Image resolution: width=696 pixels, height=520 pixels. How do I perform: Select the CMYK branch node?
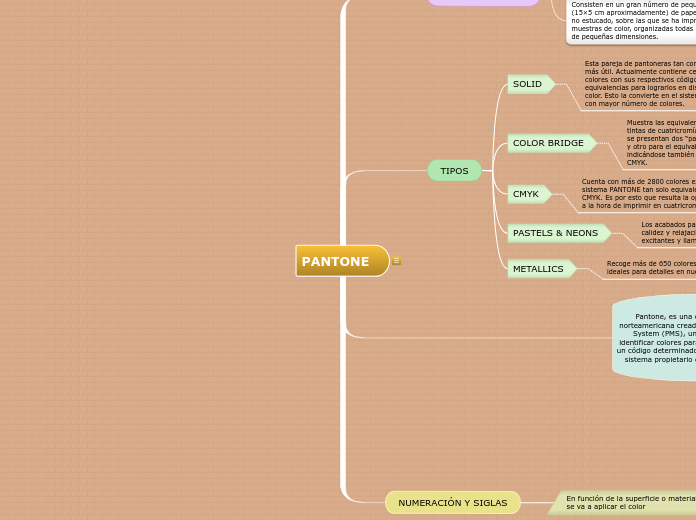tap(530, 194)
